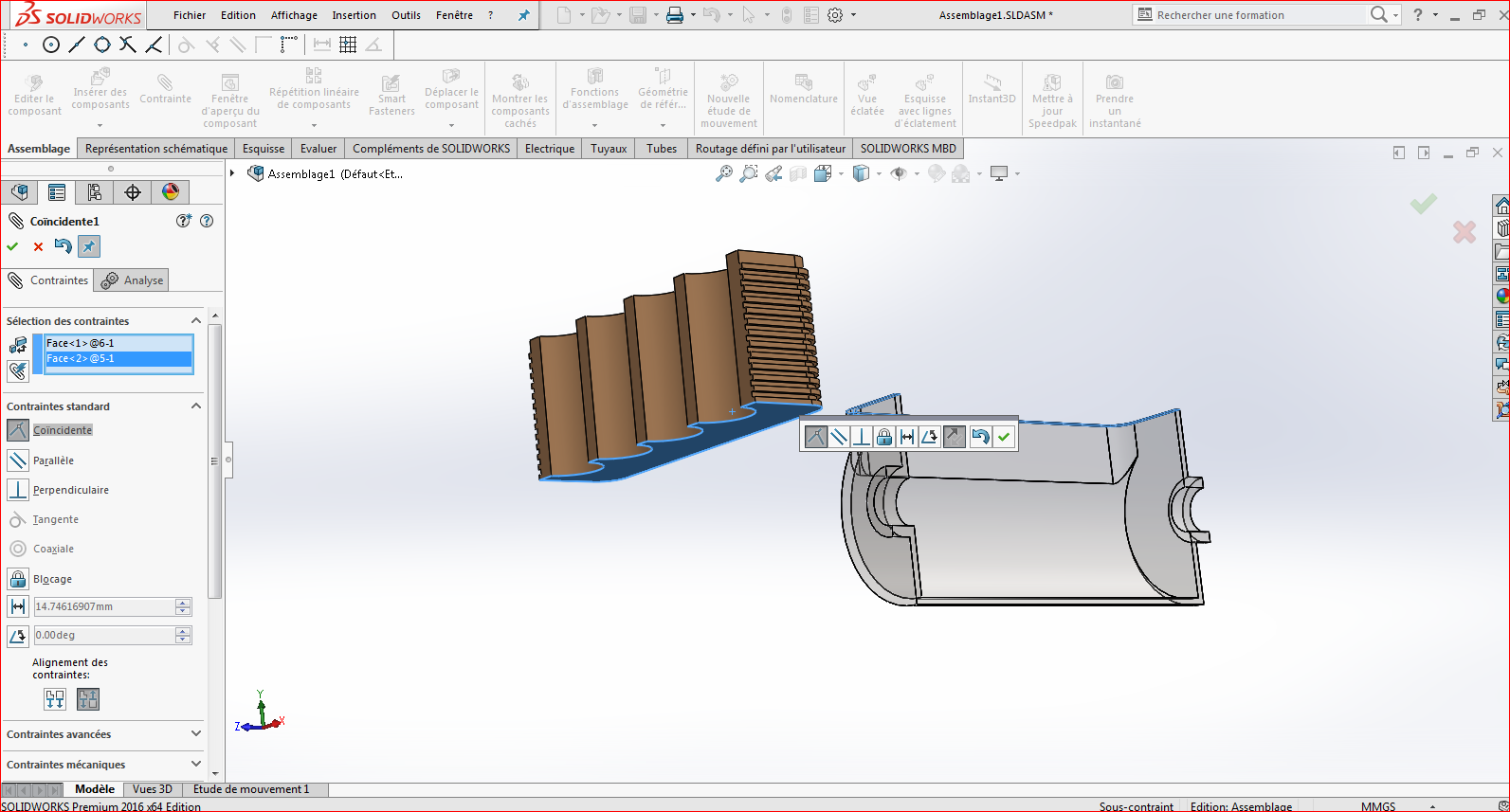Open the FeatureManager design tree tab
The image size is (1510, 812).
[x=19, y=192]
